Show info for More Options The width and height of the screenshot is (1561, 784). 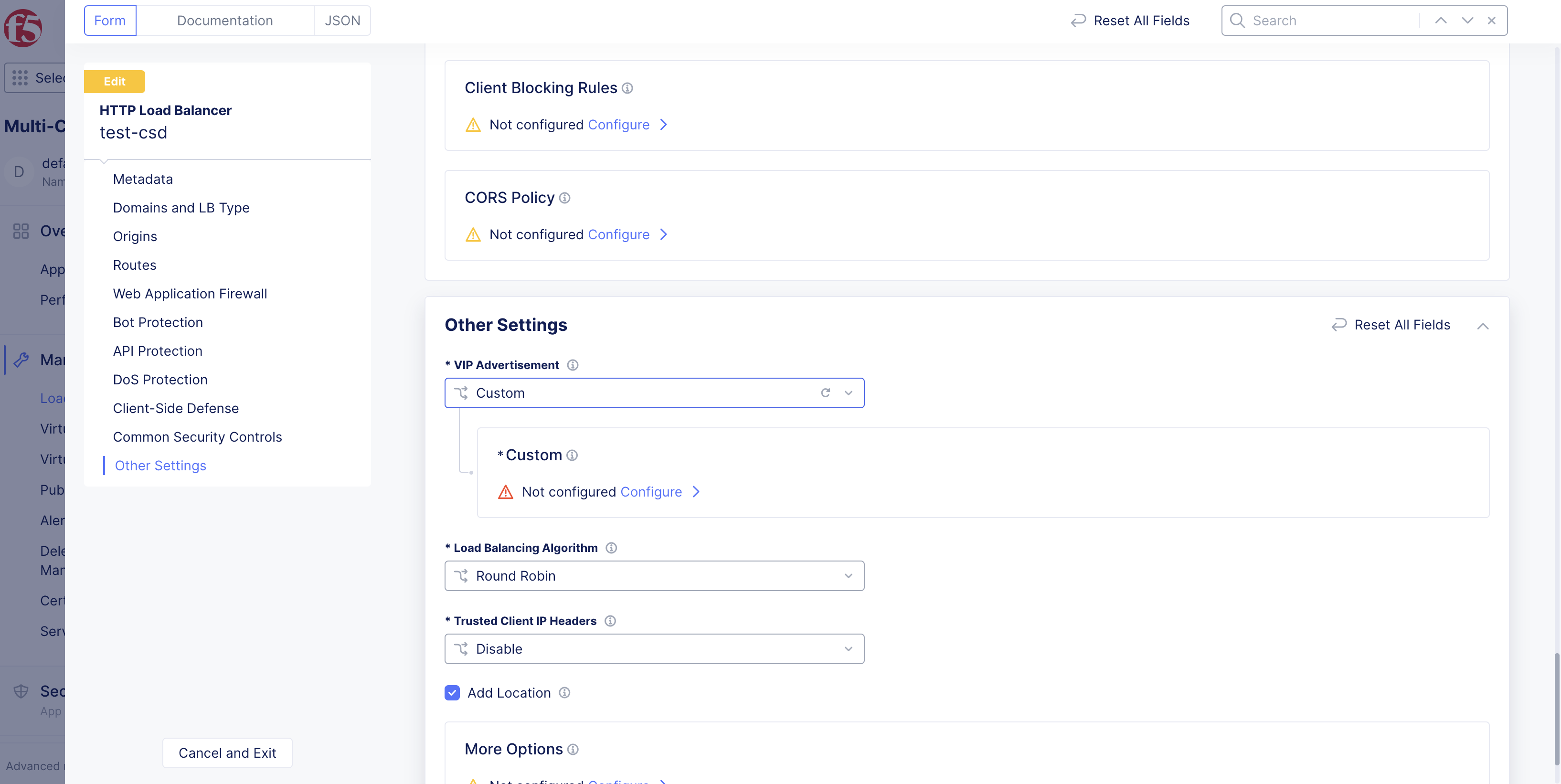(573, 750)
